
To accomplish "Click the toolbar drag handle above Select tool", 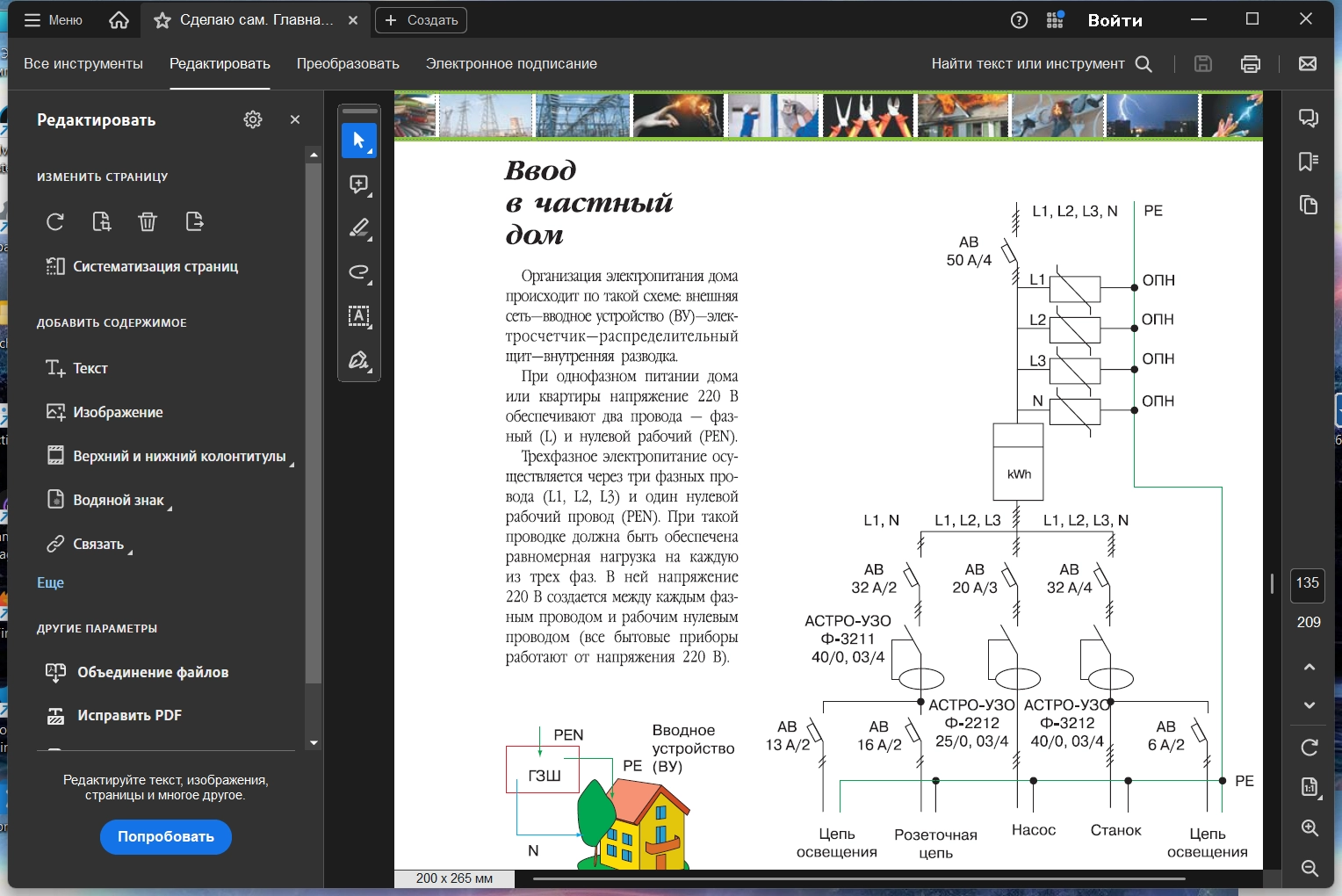I will pos(359,111).
